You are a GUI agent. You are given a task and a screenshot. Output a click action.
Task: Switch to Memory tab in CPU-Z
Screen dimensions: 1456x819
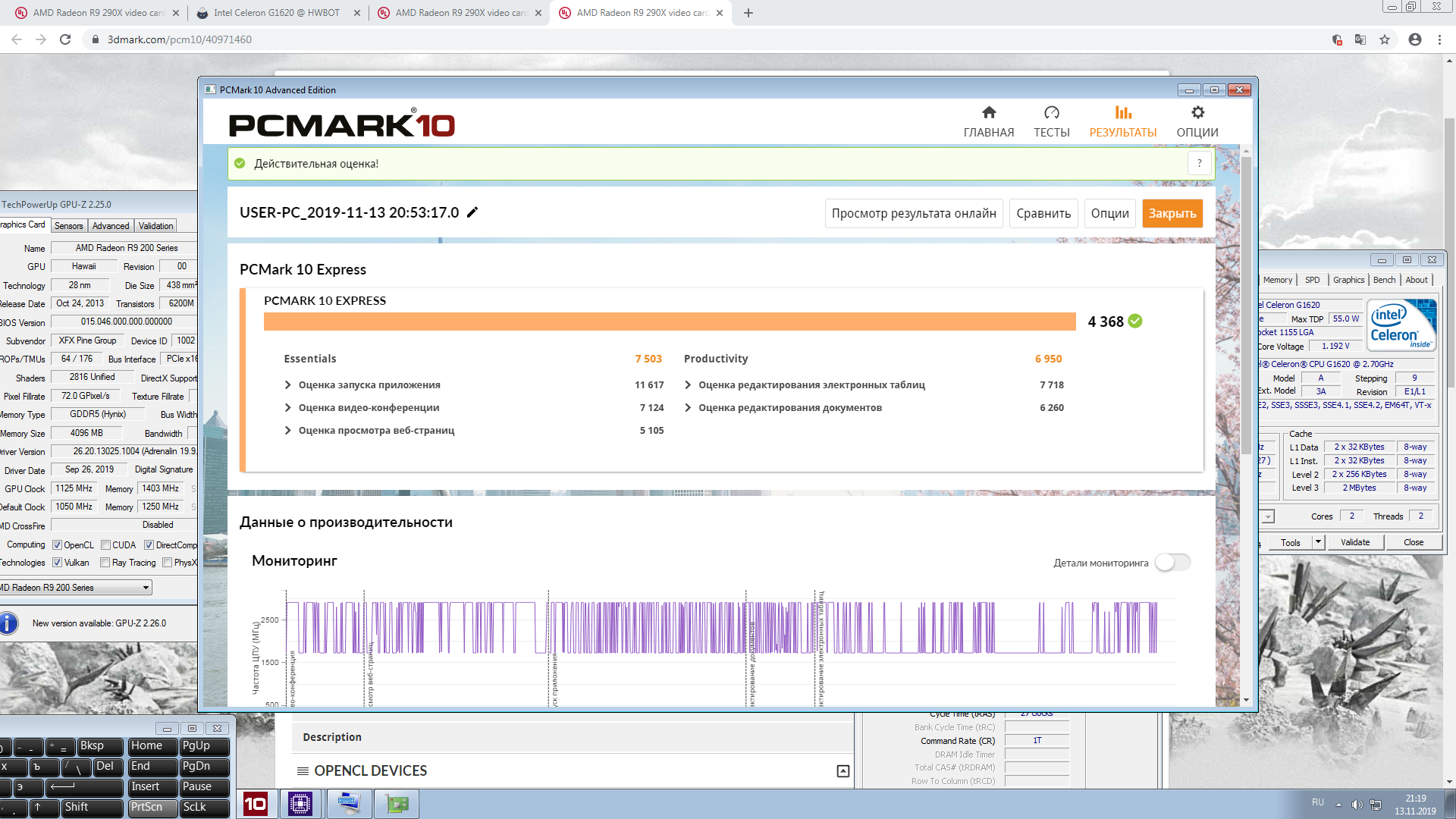[x=1278, y=280]
